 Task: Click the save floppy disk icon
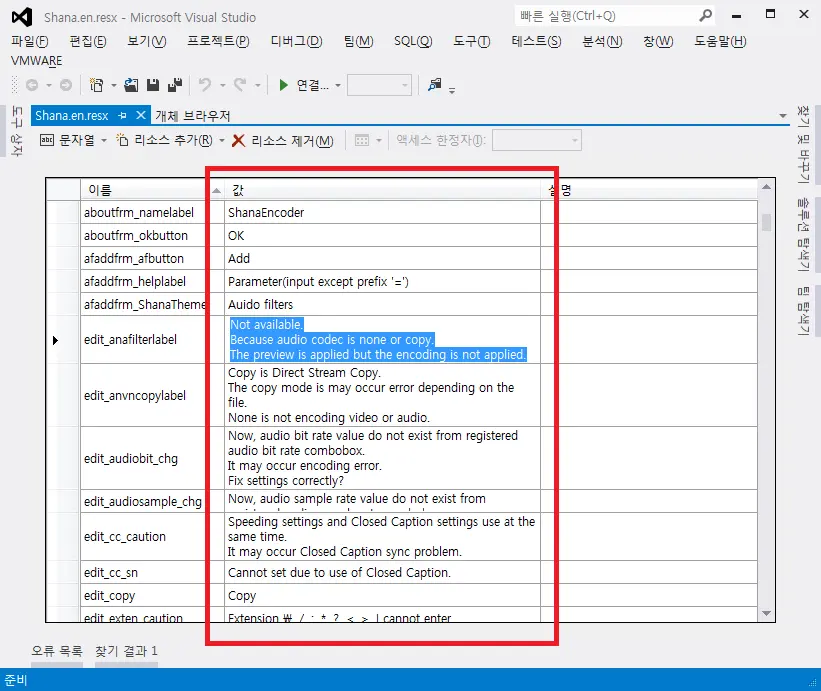152,85
